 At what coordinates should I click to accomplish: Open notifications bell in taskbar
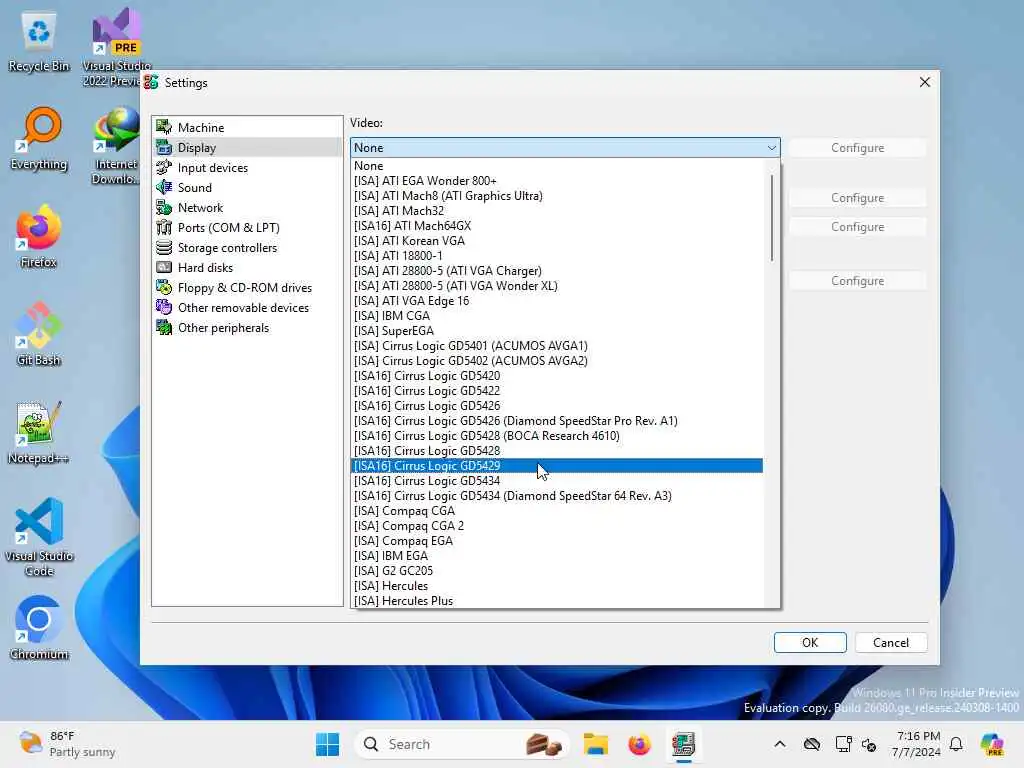point(956,744)
